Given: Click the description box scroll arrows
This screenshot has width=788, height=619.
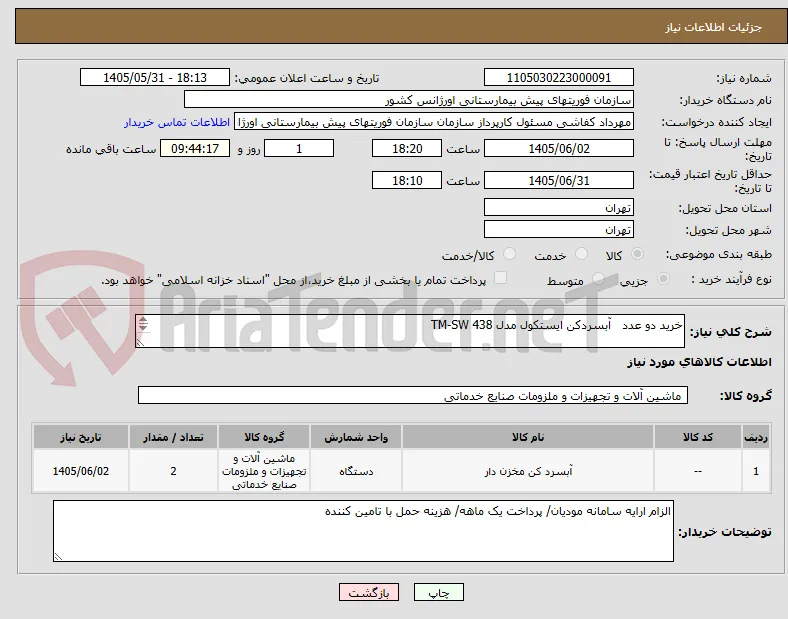Looking at the screenshot, I should (x=143, y=324).
